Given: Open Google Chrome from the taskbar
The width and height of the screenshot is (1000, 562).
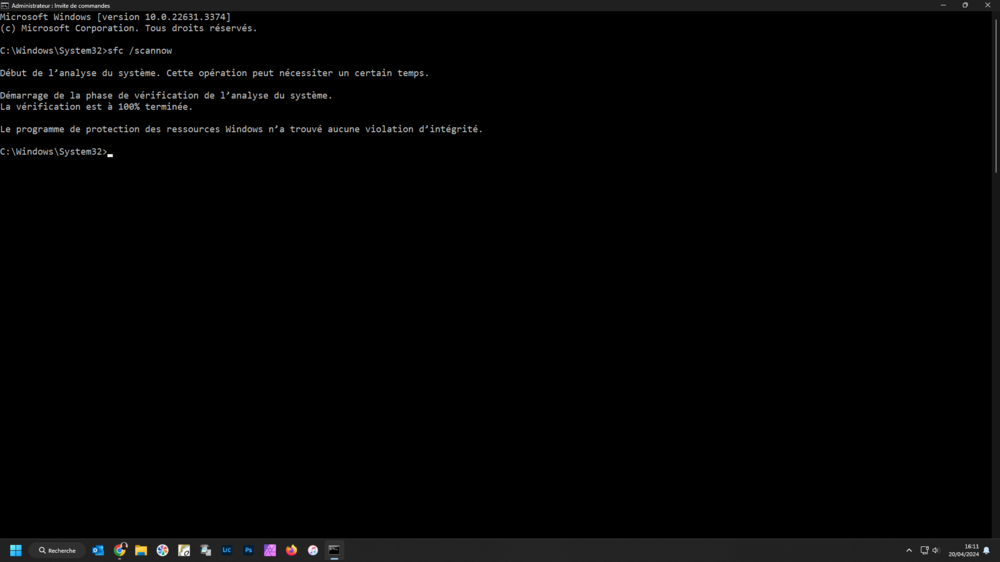Looking at the screenshot, I should point(120,550).
